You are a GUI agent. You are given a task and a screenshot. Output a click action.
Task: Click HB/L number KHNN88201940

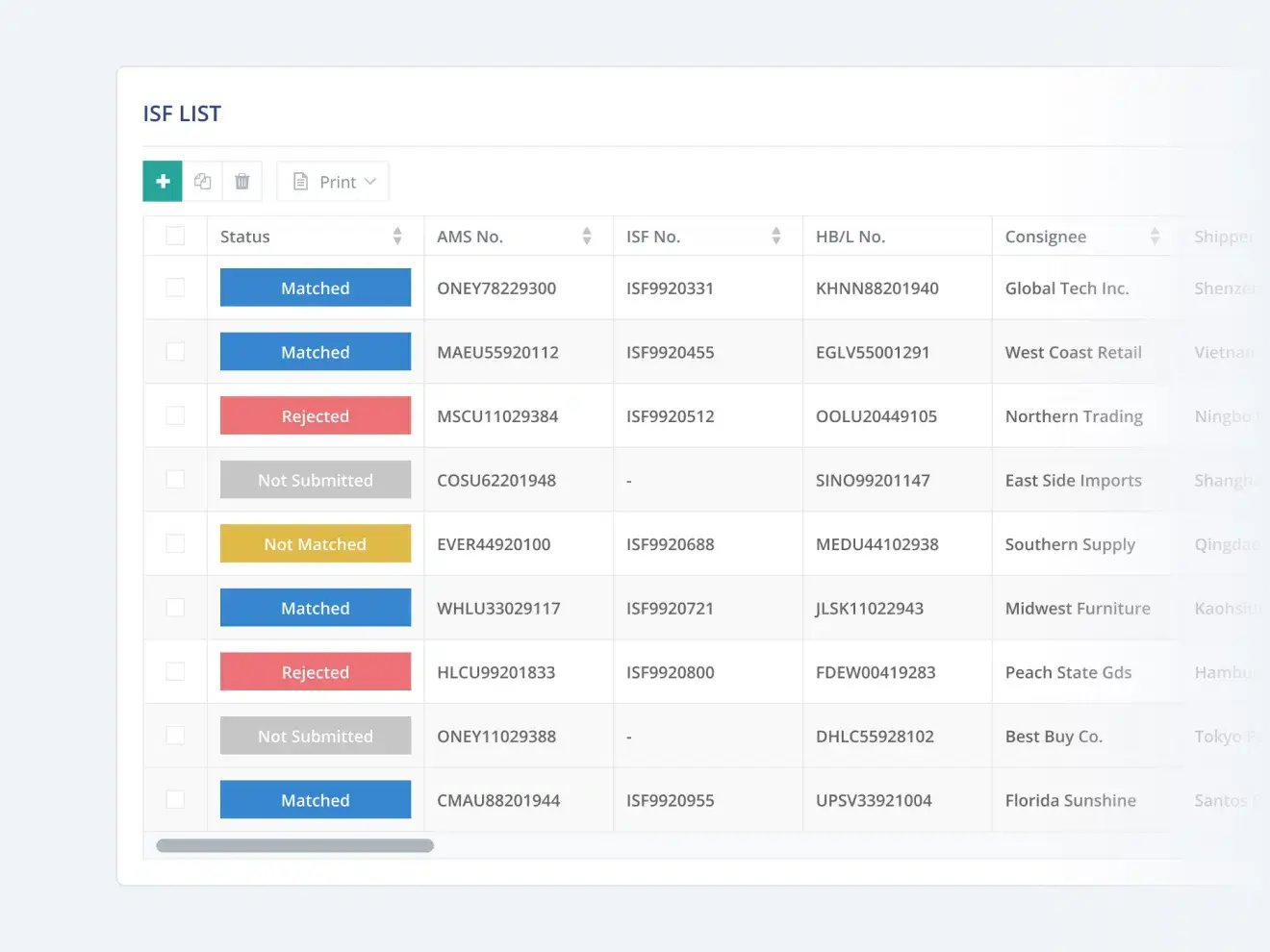coord(877,288)
